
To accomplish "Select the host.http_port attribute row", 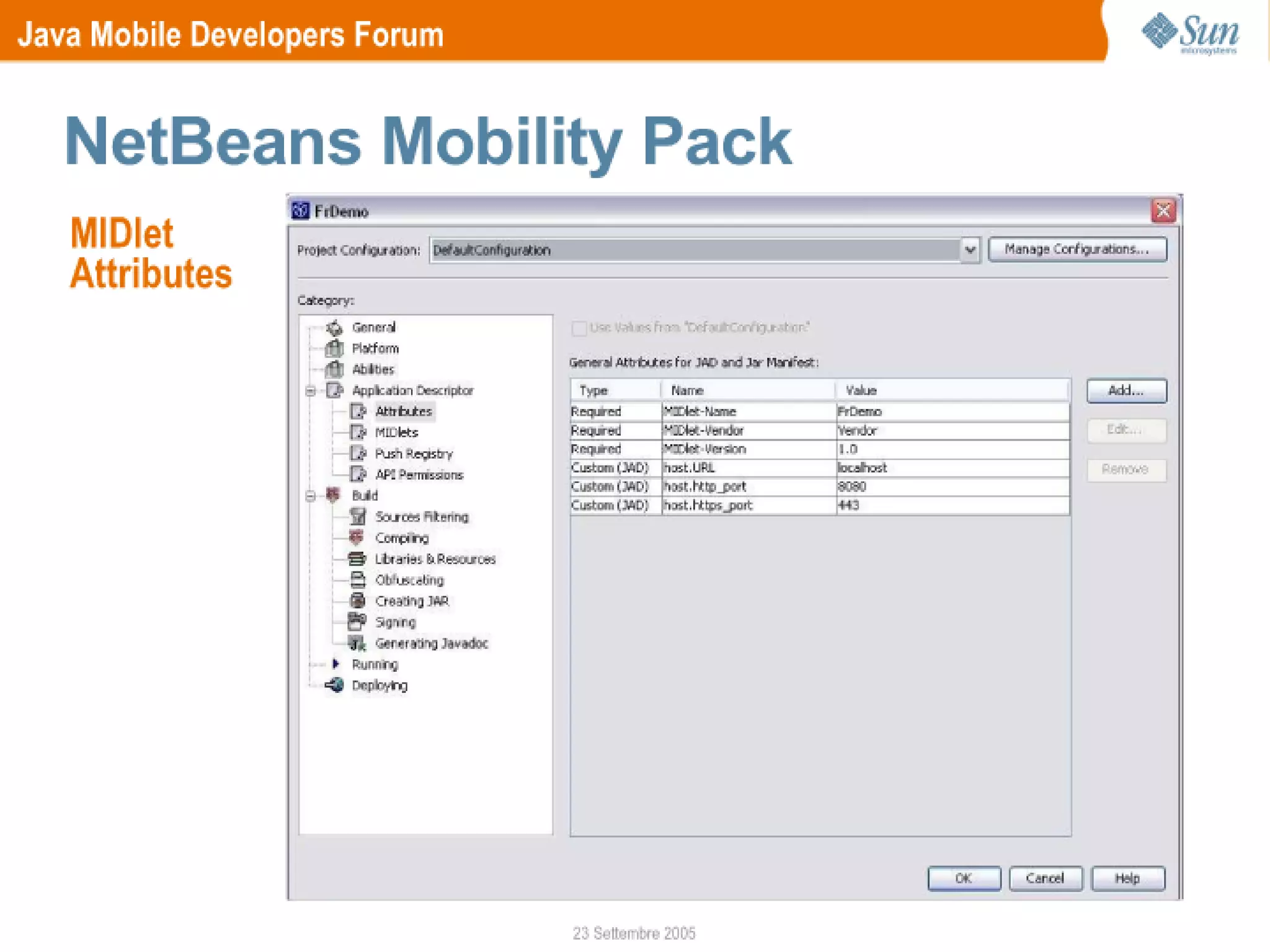I will coord(820,487).
